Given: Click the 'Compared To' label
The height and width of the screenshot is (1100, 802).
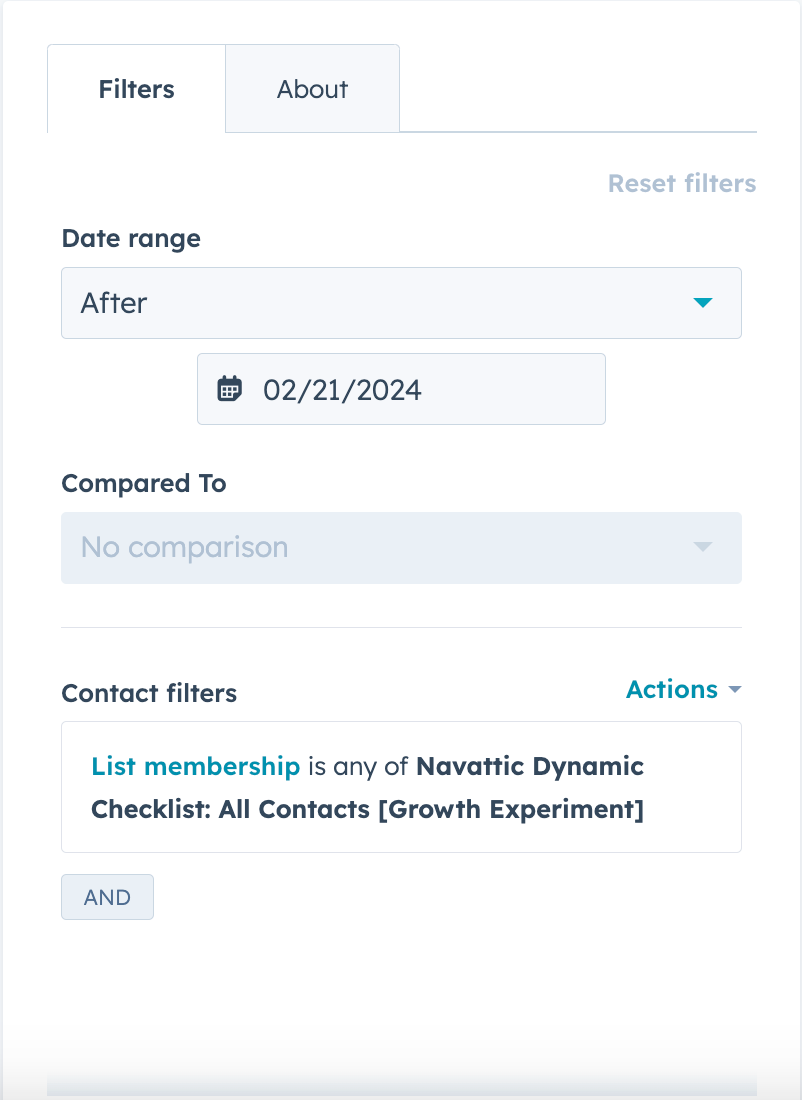Looking at the screenshot, I should pyautogui.click(x=144, y=484).
